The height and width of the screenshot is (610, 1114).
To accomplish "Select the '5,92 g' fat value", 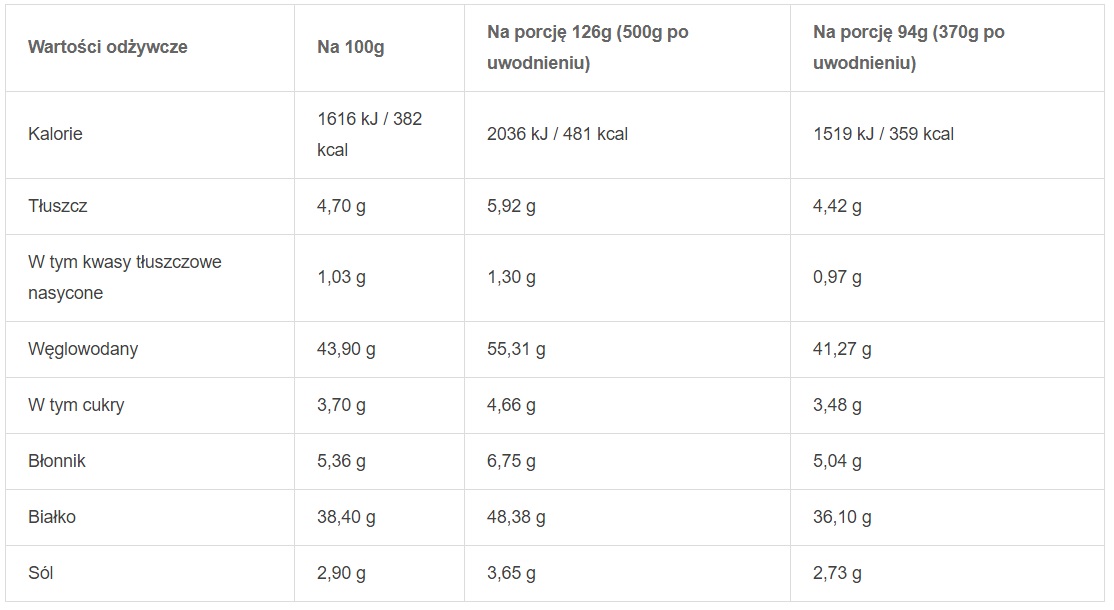I will pos(512,207).
